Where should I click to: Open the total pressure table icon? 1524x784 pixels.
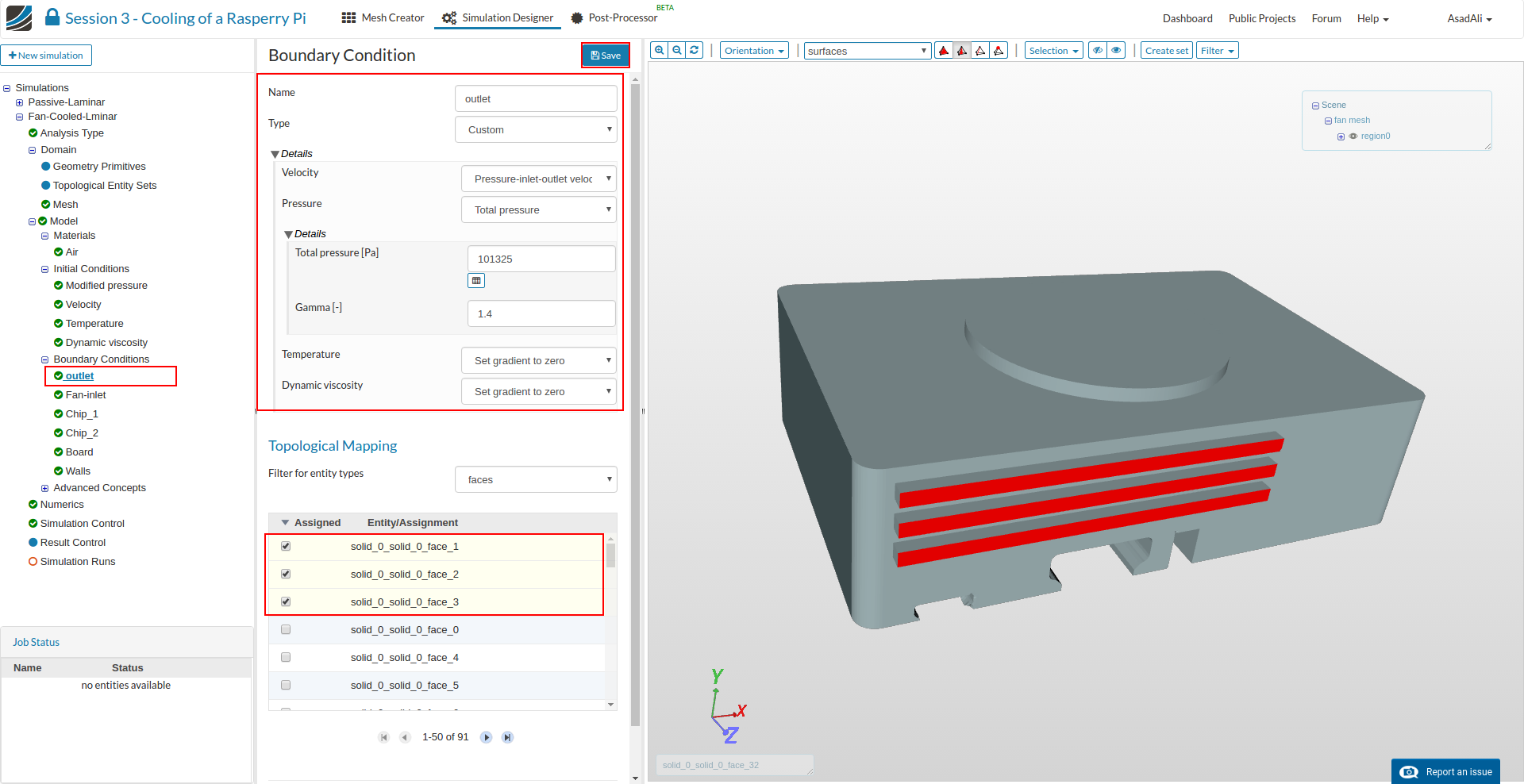pyautogui.click(x=476, y=281)
